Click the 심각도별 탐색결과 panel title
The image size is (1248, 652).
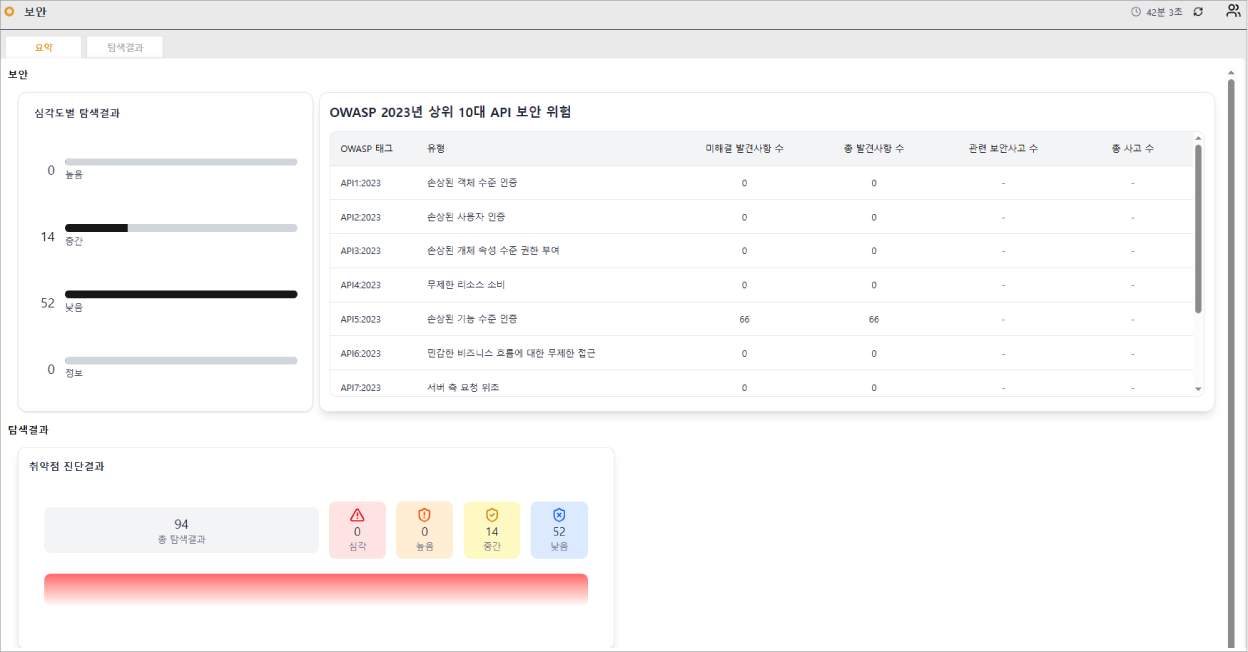tap(77, 113)
